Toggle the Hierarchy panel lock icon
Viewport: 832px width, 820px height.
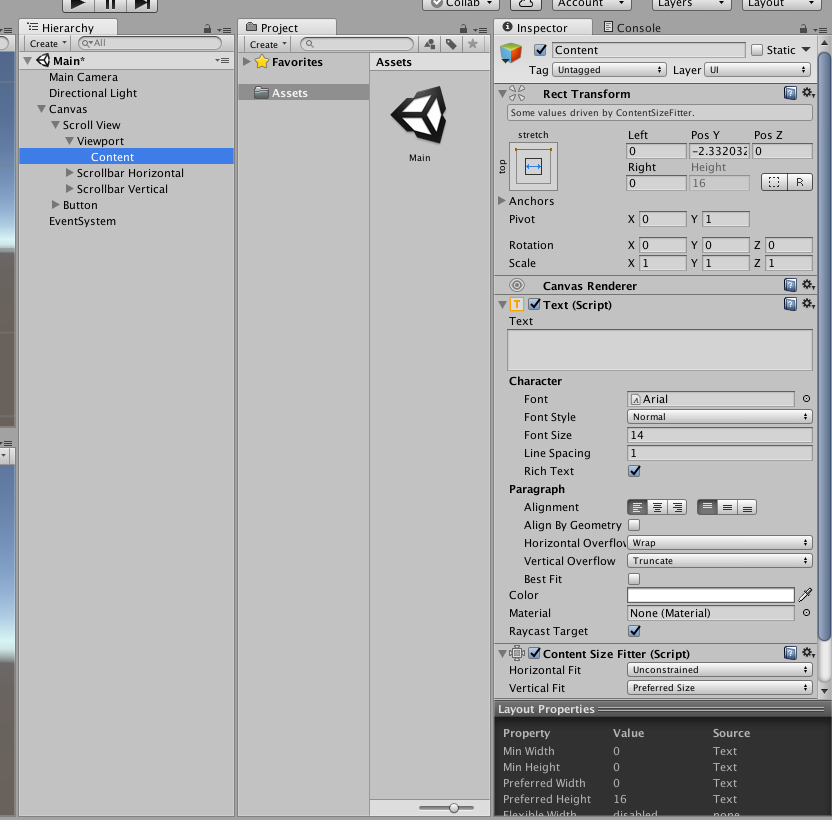point(207,29)
